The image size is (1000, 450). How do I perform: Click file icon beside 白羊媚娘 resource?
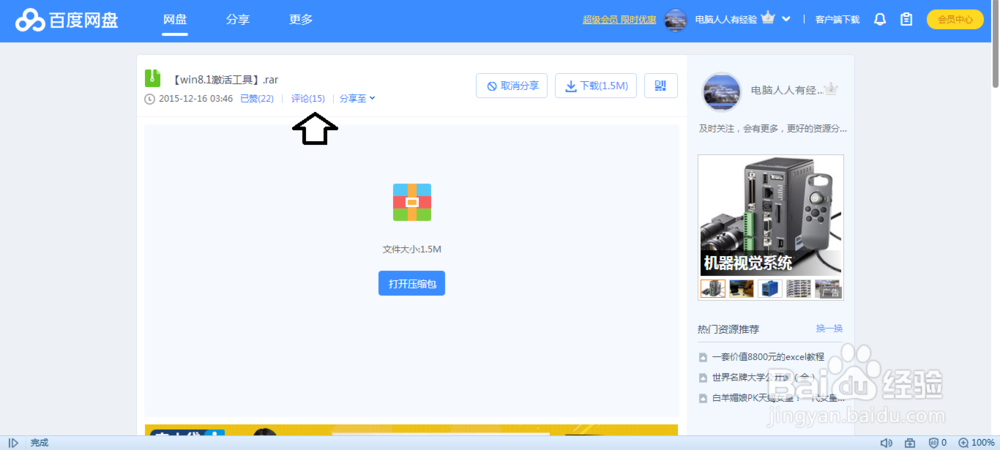click(x=703, y=398)
